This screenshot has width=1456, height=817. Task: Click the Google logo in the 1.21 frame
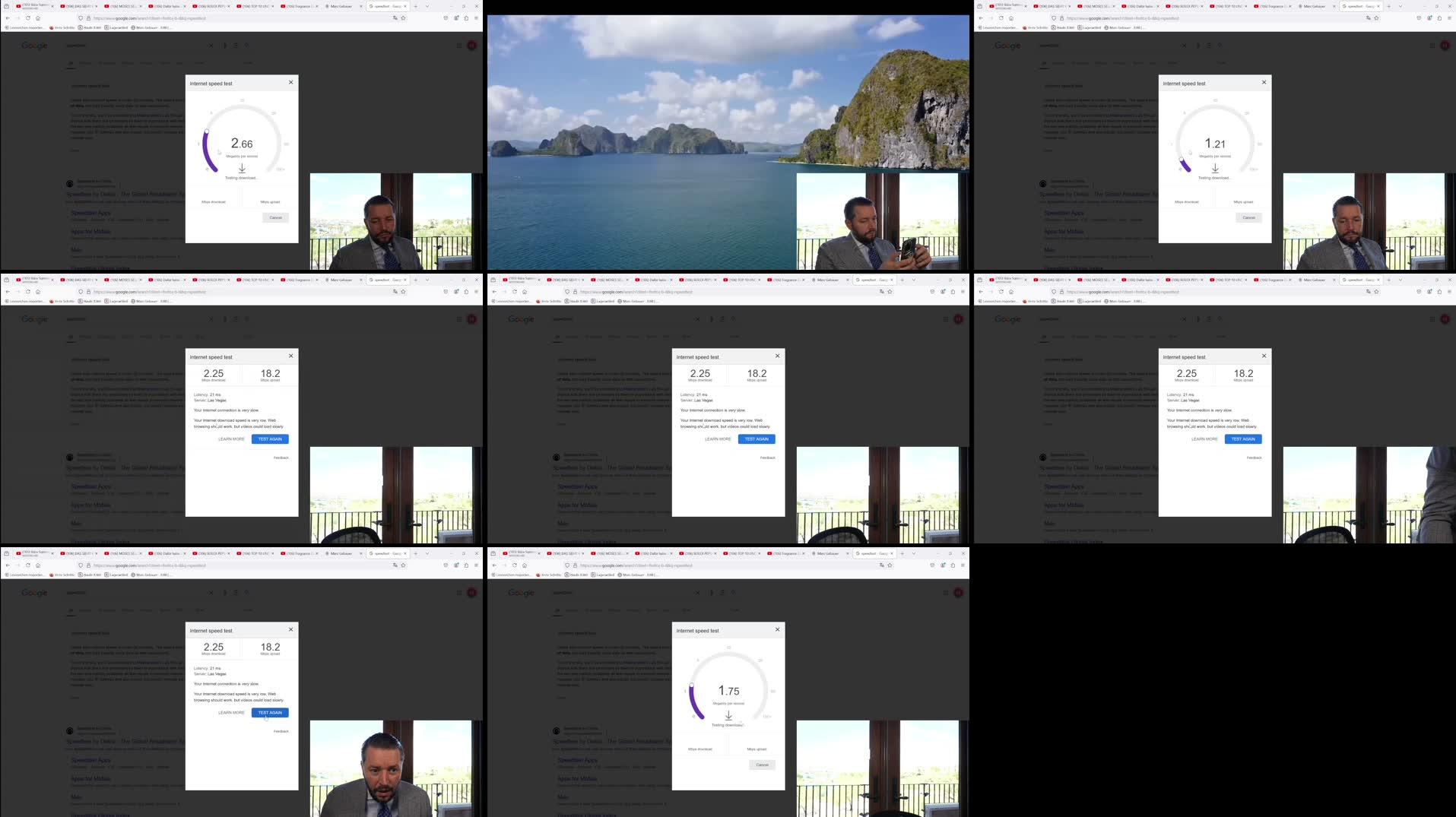click(x=1007, y=46)
